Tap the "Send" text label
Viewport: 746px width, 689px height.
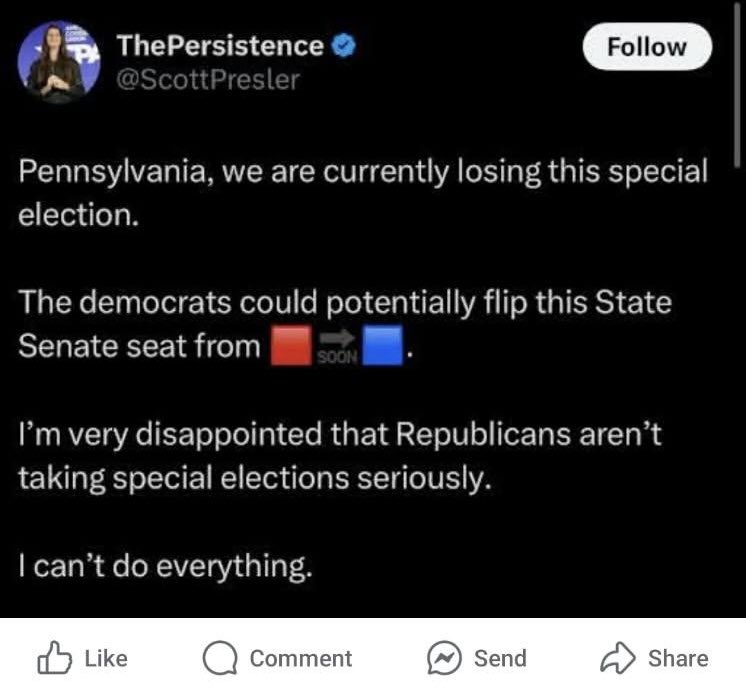click(500, 658)
